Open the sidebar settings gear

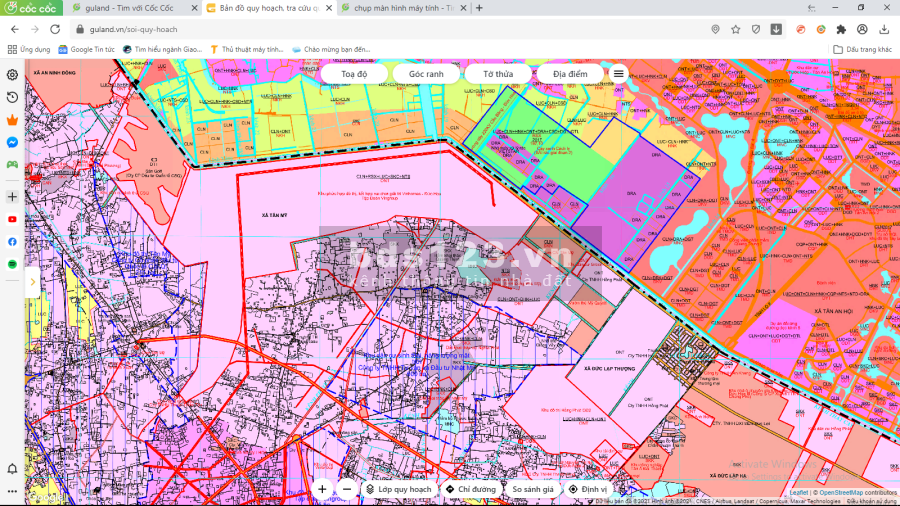12,75
